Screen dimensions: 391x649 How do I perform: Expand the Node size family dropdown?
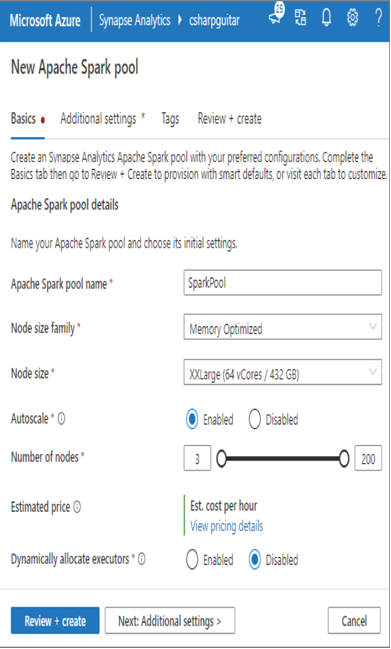pyautogui.click(x=283, y=327)
